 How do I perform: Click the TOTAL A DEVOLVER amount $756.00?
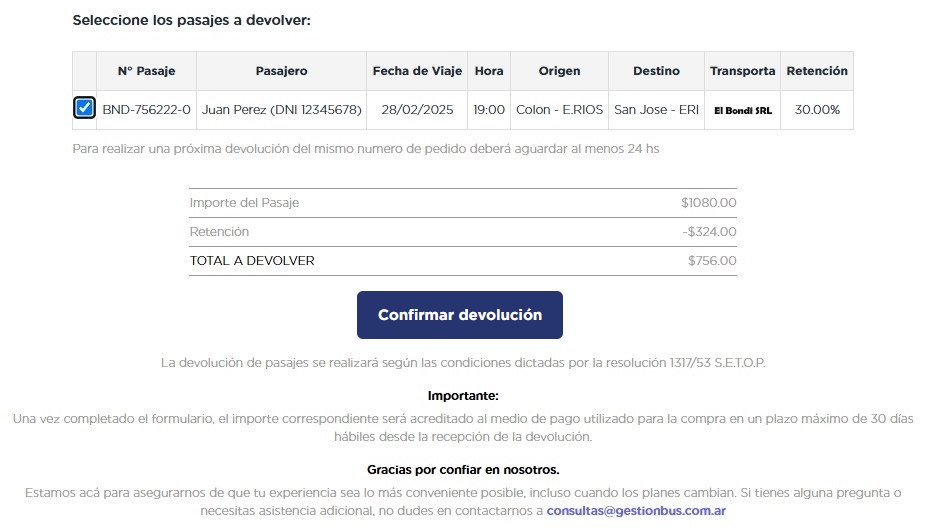(x=711, y=261)
